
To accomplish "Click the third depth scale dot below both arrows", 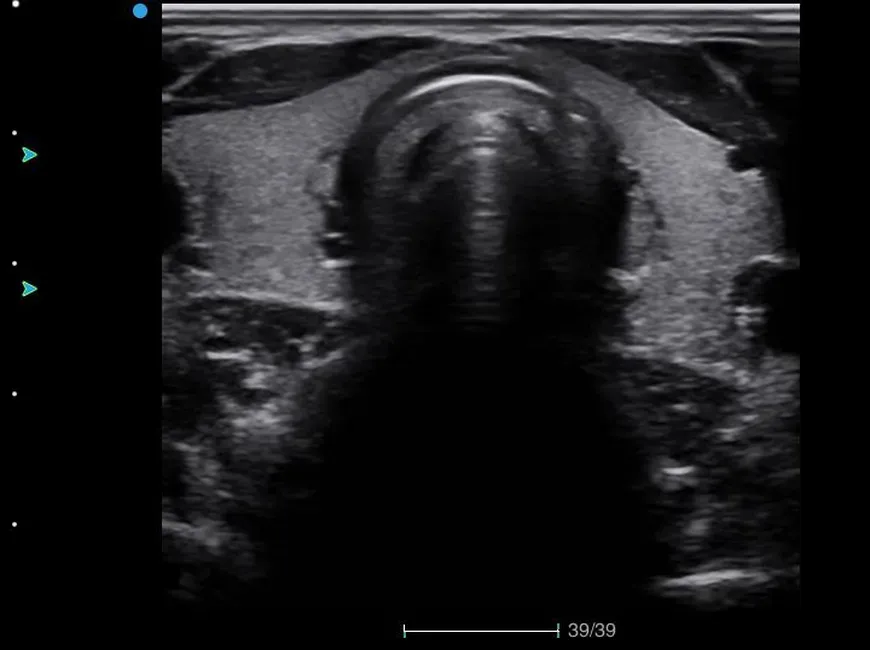I will point(14,394).
